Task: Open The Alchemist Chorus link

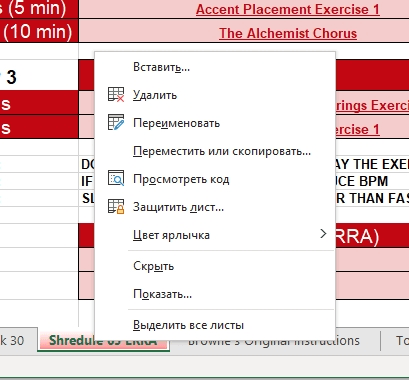Action: click(288, 33)
